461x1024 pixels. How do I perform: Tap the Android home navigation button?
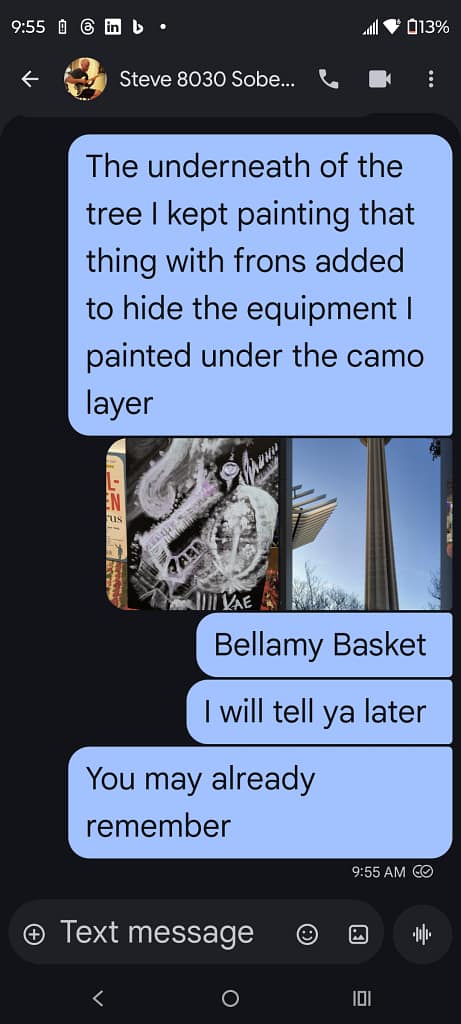click(x=230, y=998)
